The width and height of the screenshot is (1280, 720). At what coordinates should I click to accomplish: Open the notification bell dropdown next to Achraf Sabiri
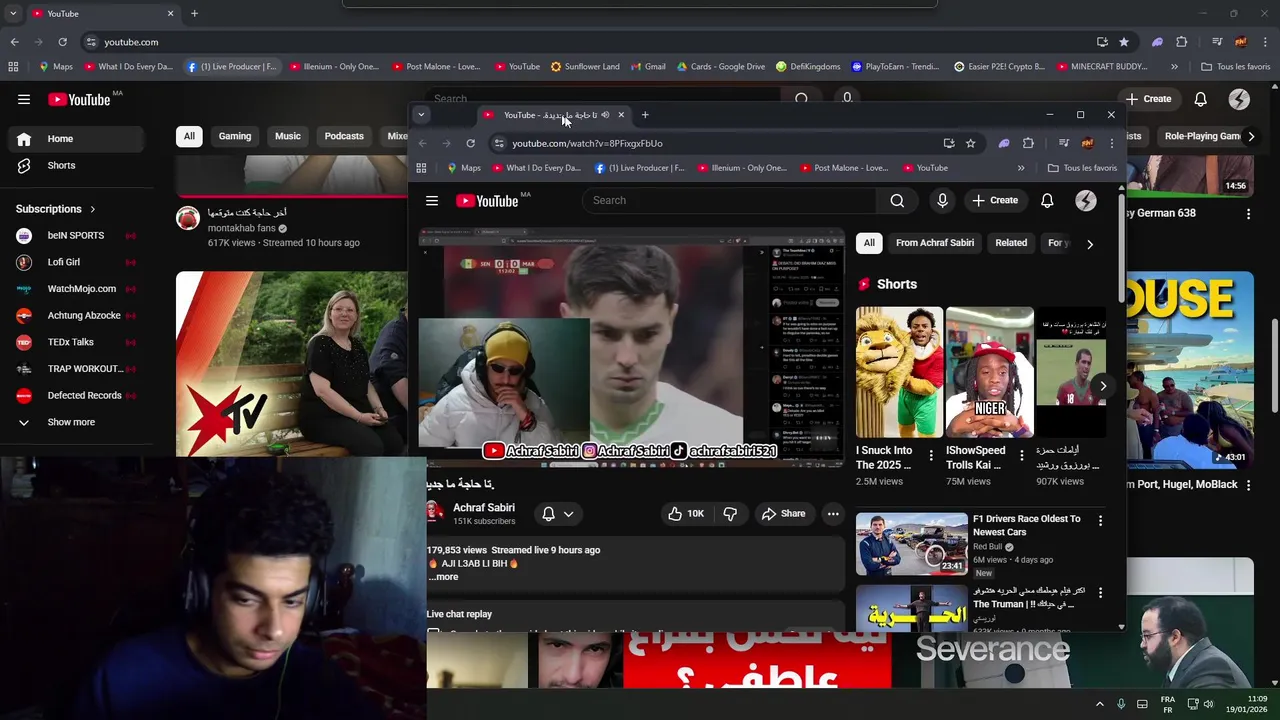tap(557, 514)
